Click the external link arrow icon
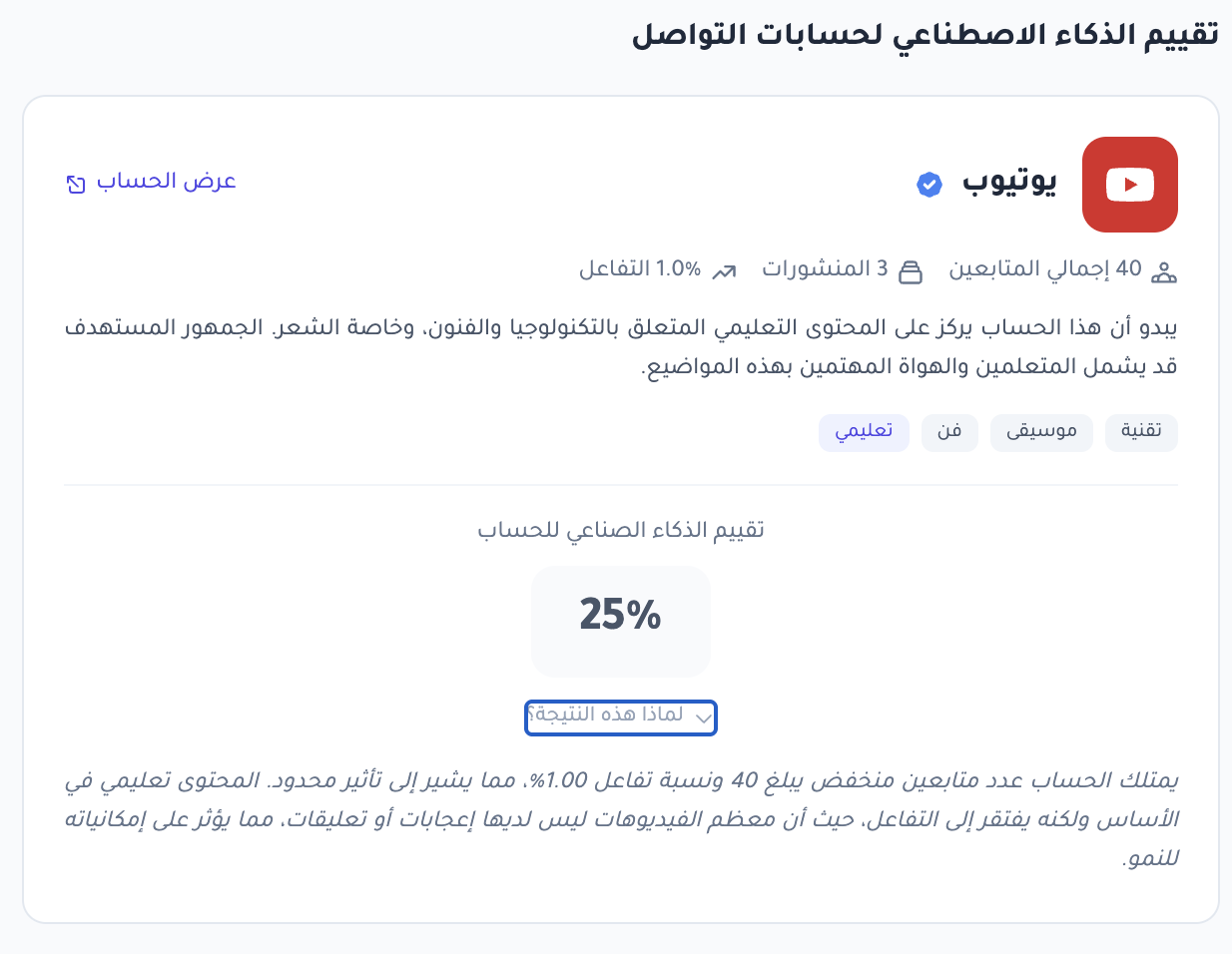The image size is (1232, 954). pyautogui.click(x=76, y=184)
